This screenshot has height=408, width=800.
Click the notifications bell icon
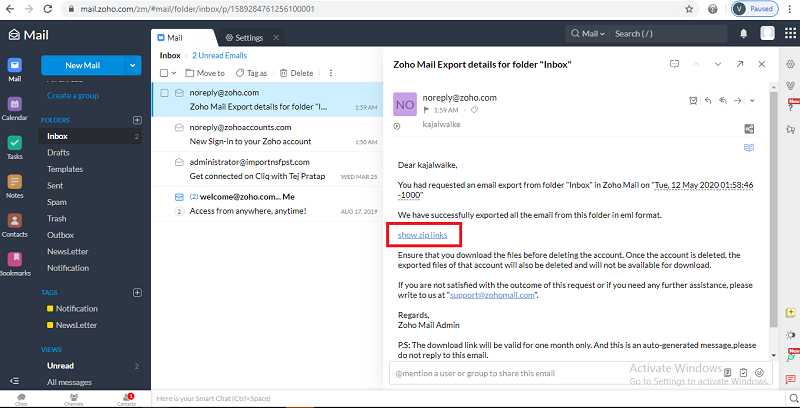click(744, 34)
